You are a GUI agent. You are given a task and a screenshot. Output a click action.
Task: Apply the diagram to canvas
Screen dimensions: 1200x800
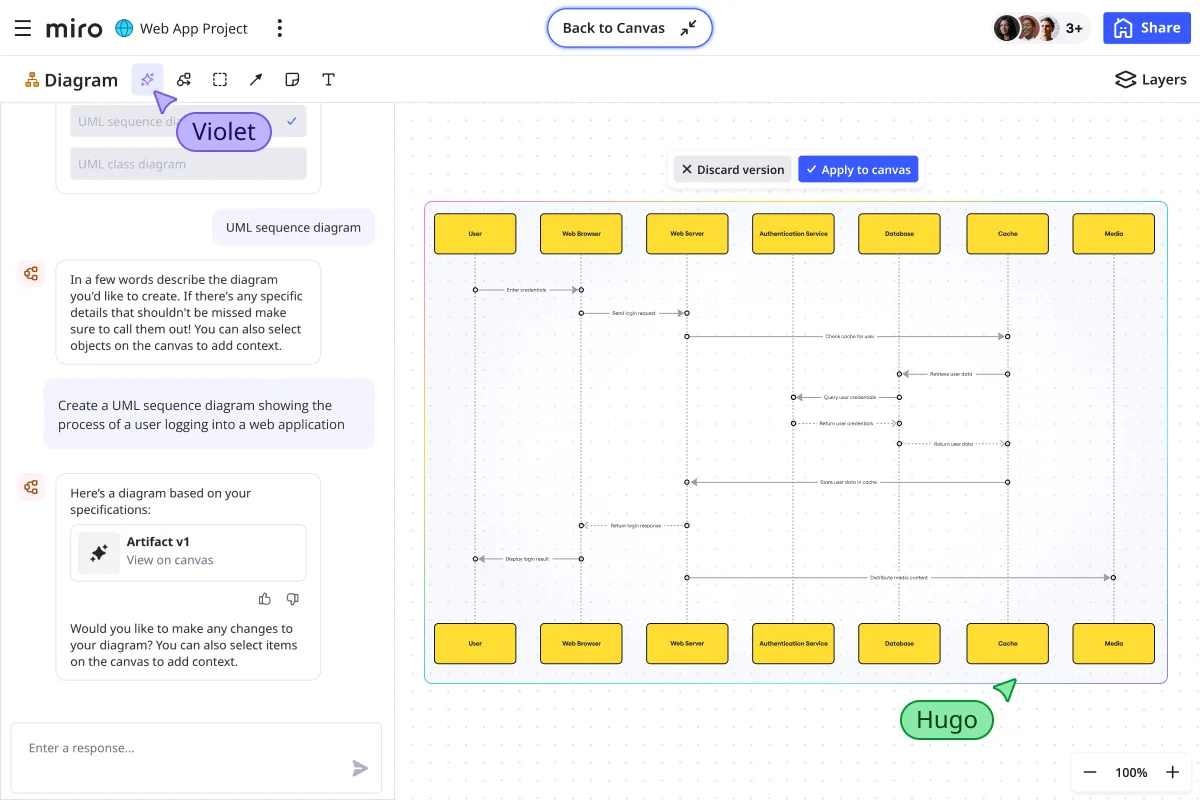(x=858, y=170)
